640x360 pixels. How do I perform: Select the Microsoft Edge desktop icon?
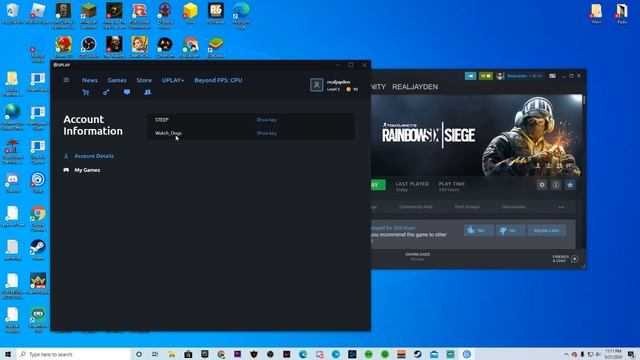[x=241, y=16]
